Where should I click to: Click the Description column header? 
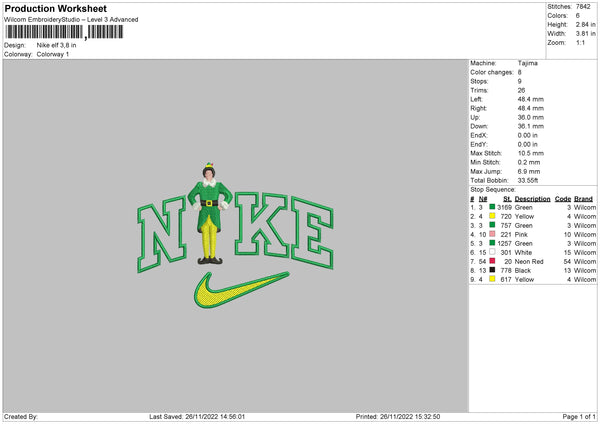pyautogui.click(x=532, y=199)
